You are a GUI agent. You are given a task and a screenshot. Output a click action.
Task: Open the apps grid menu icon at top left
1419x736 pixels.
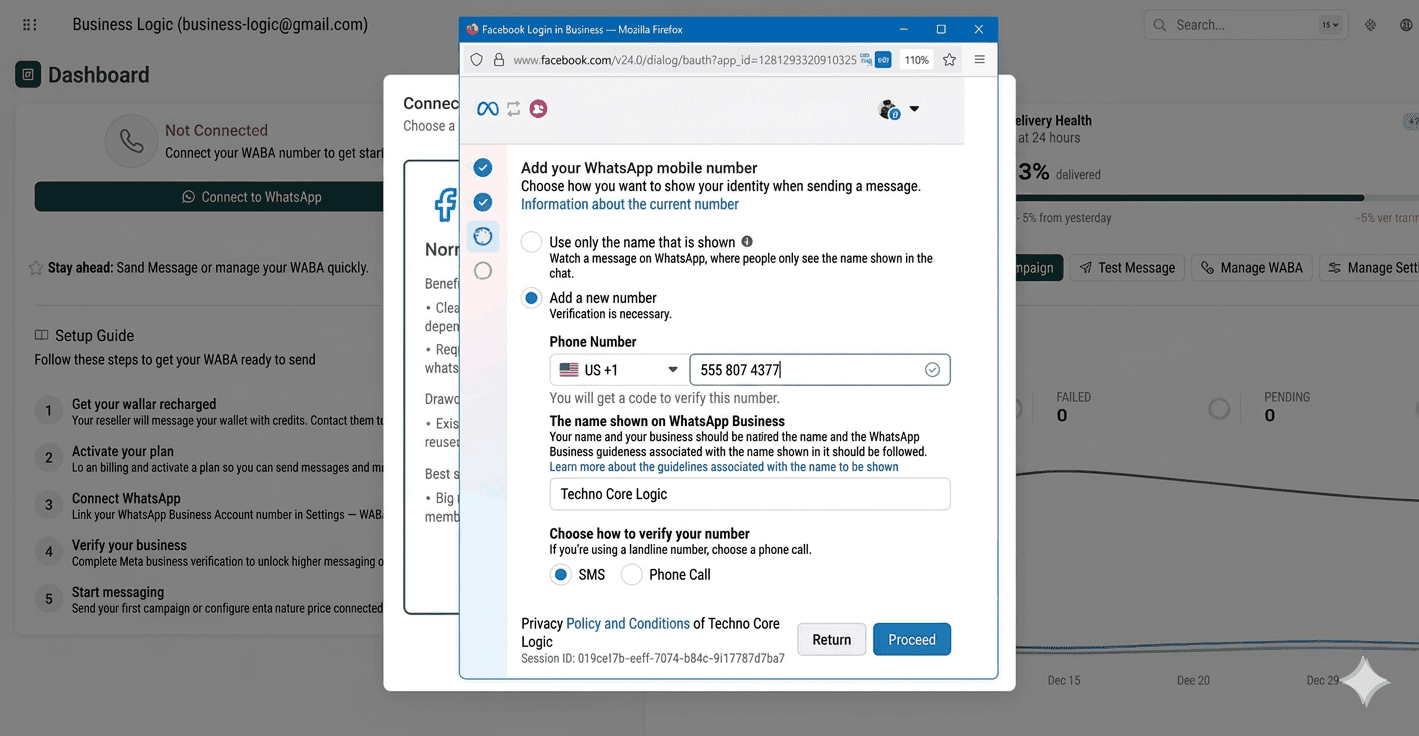(30, 25)
